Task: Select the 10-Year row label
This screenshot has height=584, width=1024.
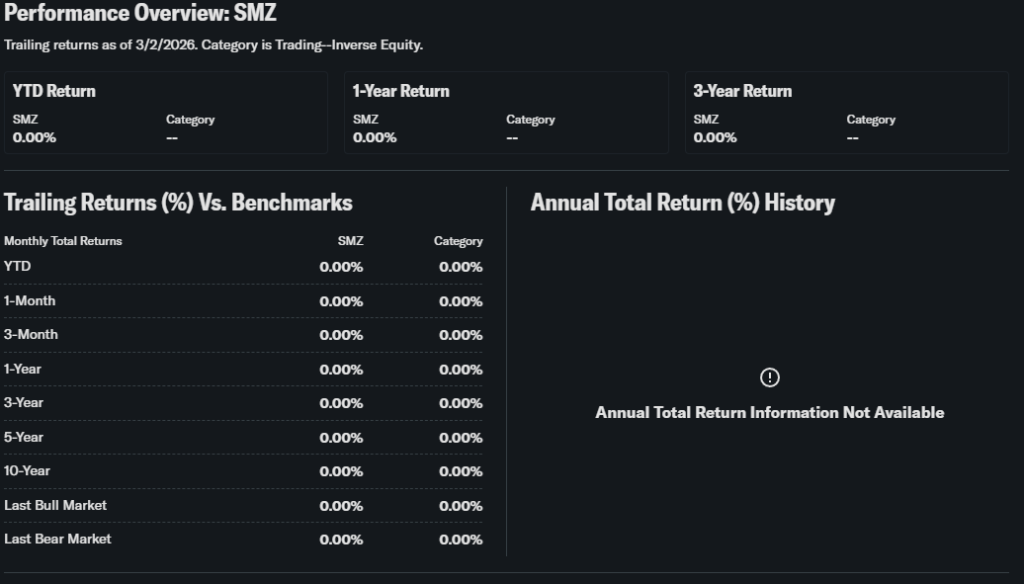Action: [x=27, y=471]
